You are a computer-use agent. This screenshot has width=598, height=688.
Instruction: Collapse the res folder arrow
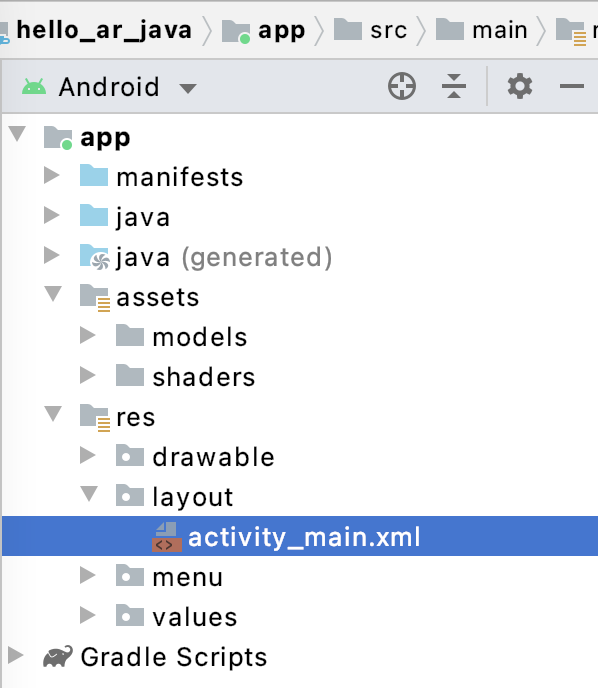[54, 413]
